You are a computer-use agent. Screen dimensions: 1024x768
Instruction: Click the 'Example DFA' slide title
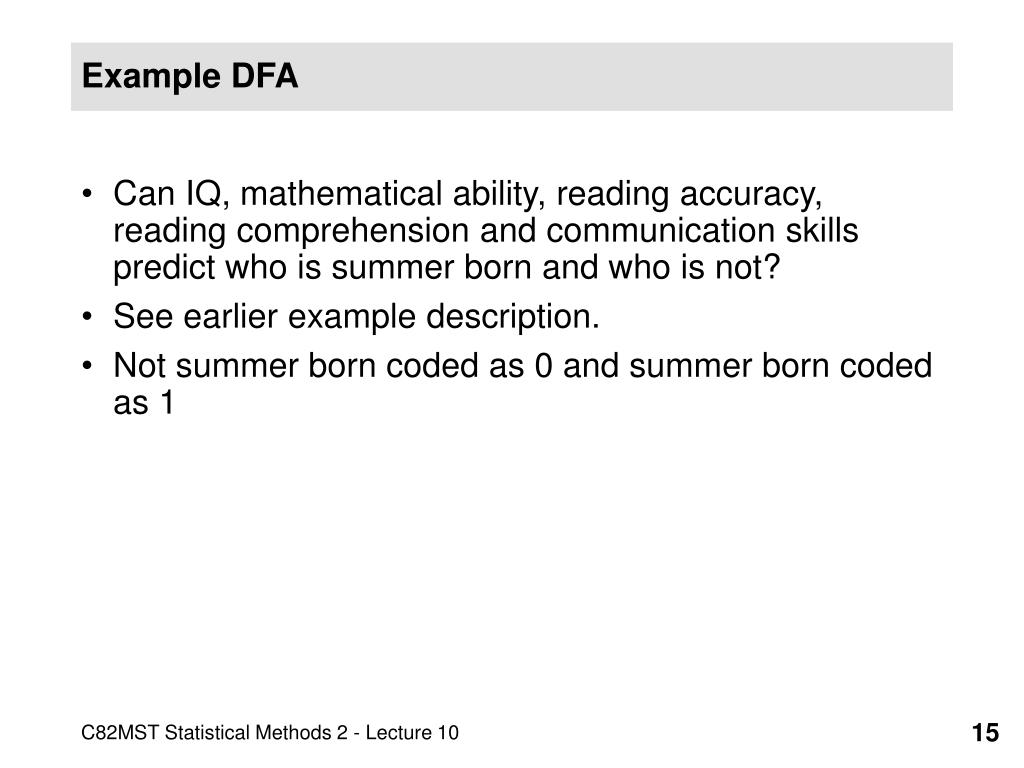pyautogui.click(x=189, y=77)
